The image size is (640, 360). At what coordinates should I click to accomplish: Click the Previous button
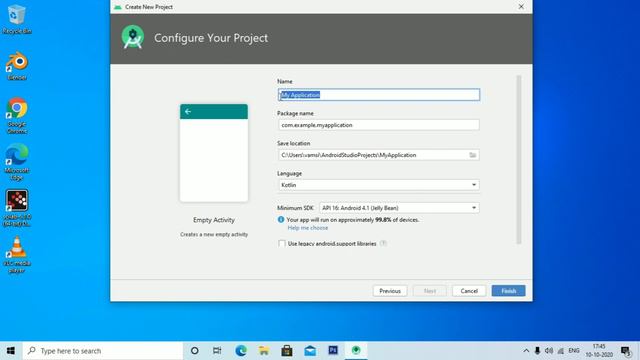(x=390, y=291)
